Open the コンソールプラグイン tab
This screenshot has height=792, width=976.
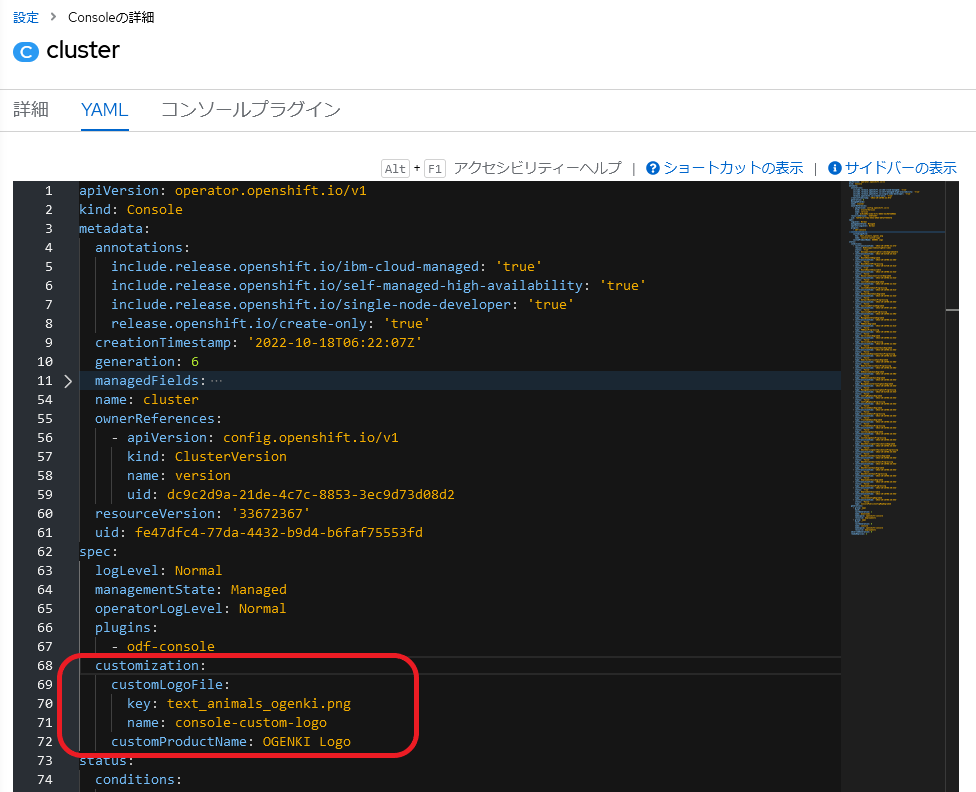coord(251,110)
